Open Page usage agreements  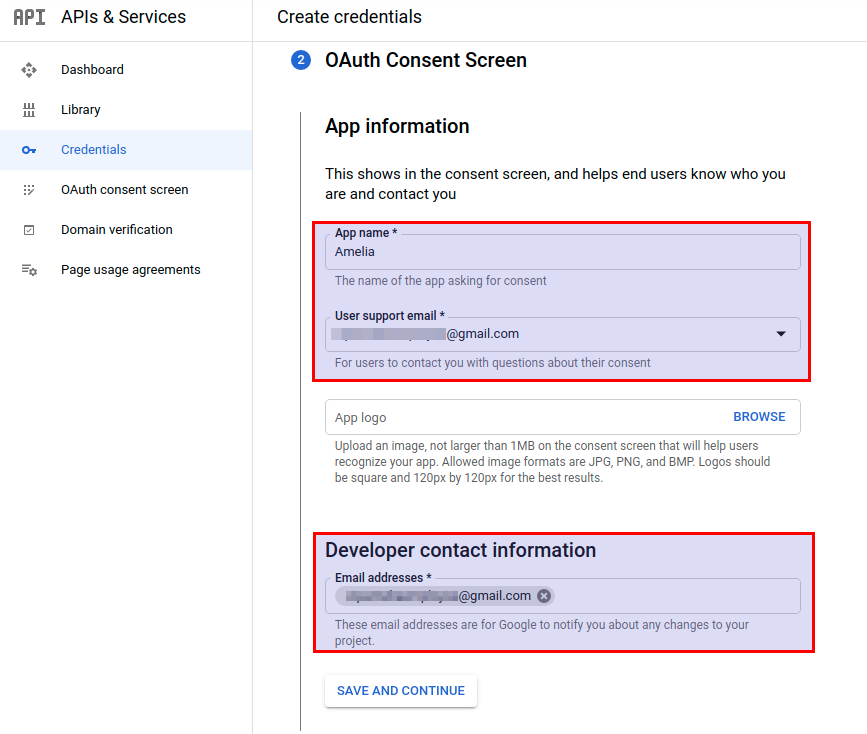tap(130, 270)
